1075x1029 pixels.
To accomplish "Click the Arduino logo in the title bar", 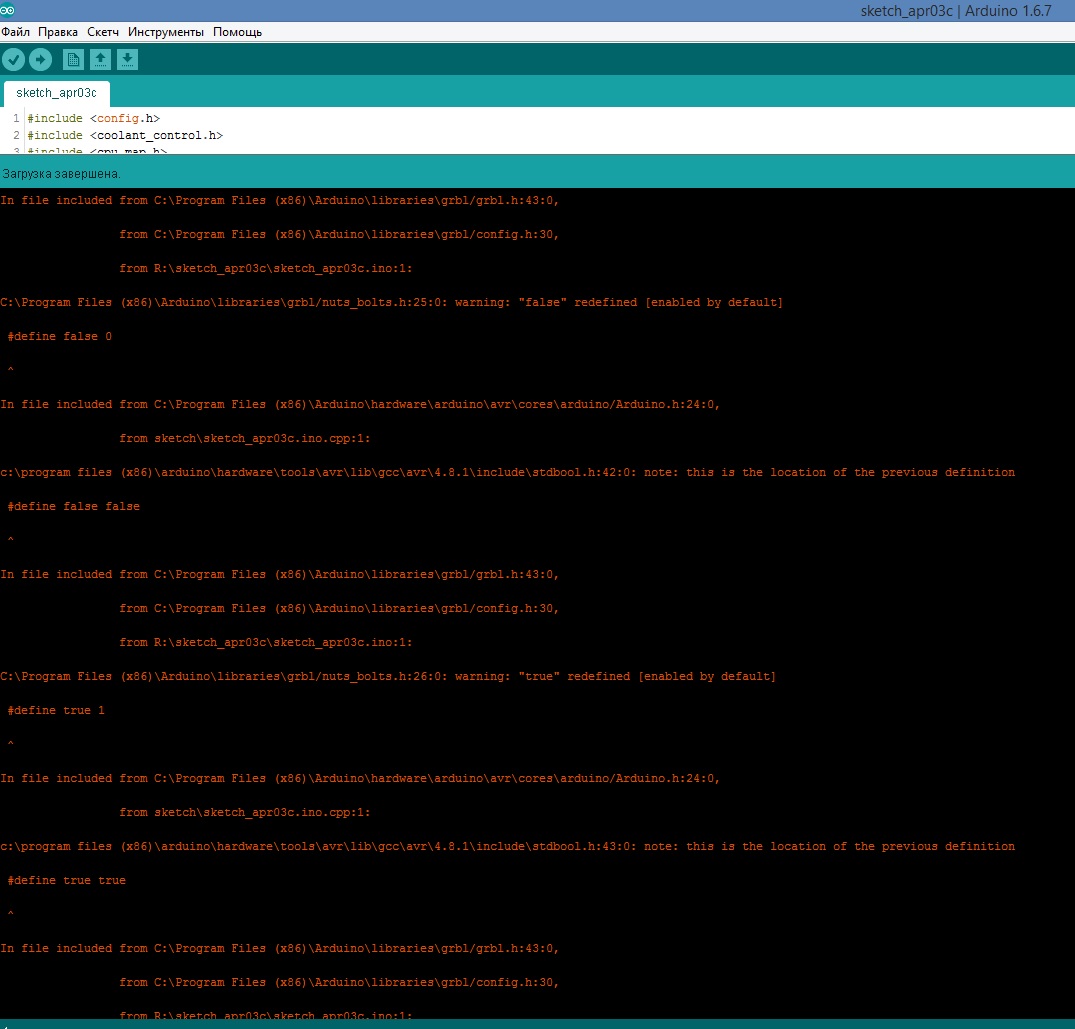I will tap(7, 10).
